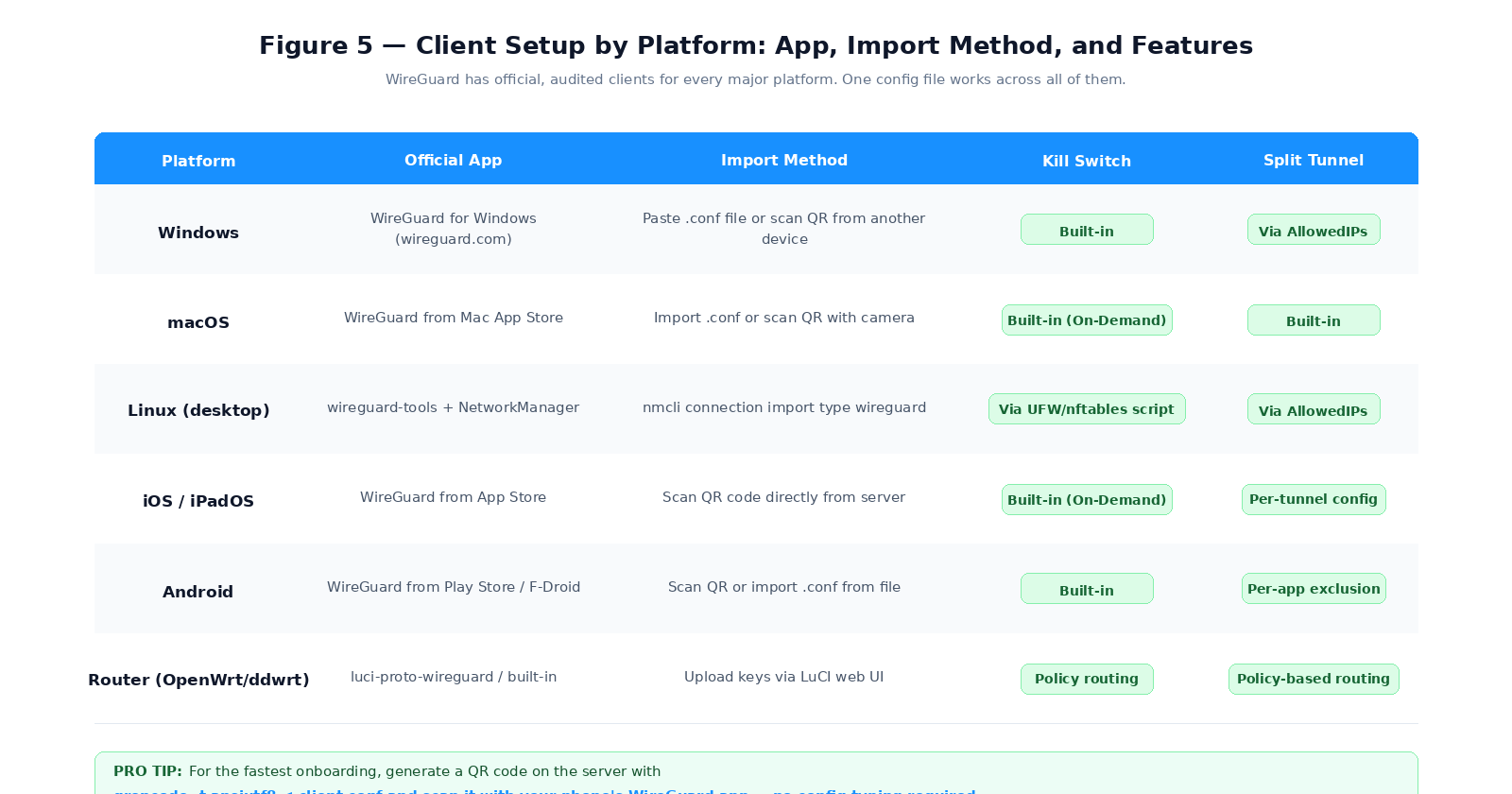1512x794 pixels.
Task: Click the iOS / iPadOS row label
Action: click(198, 501)
